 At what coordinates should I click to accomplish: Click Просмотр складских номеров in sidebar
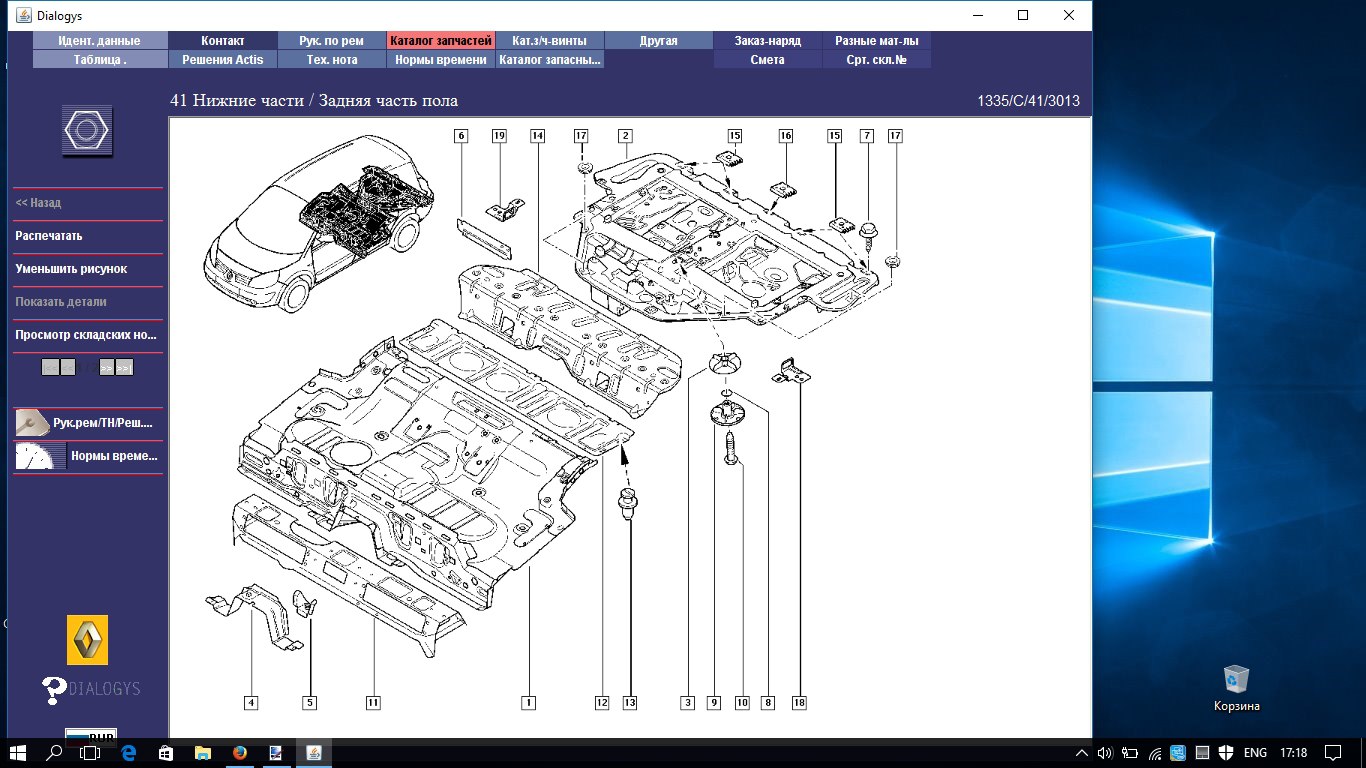pyautogui.click(x=86, y=335)
